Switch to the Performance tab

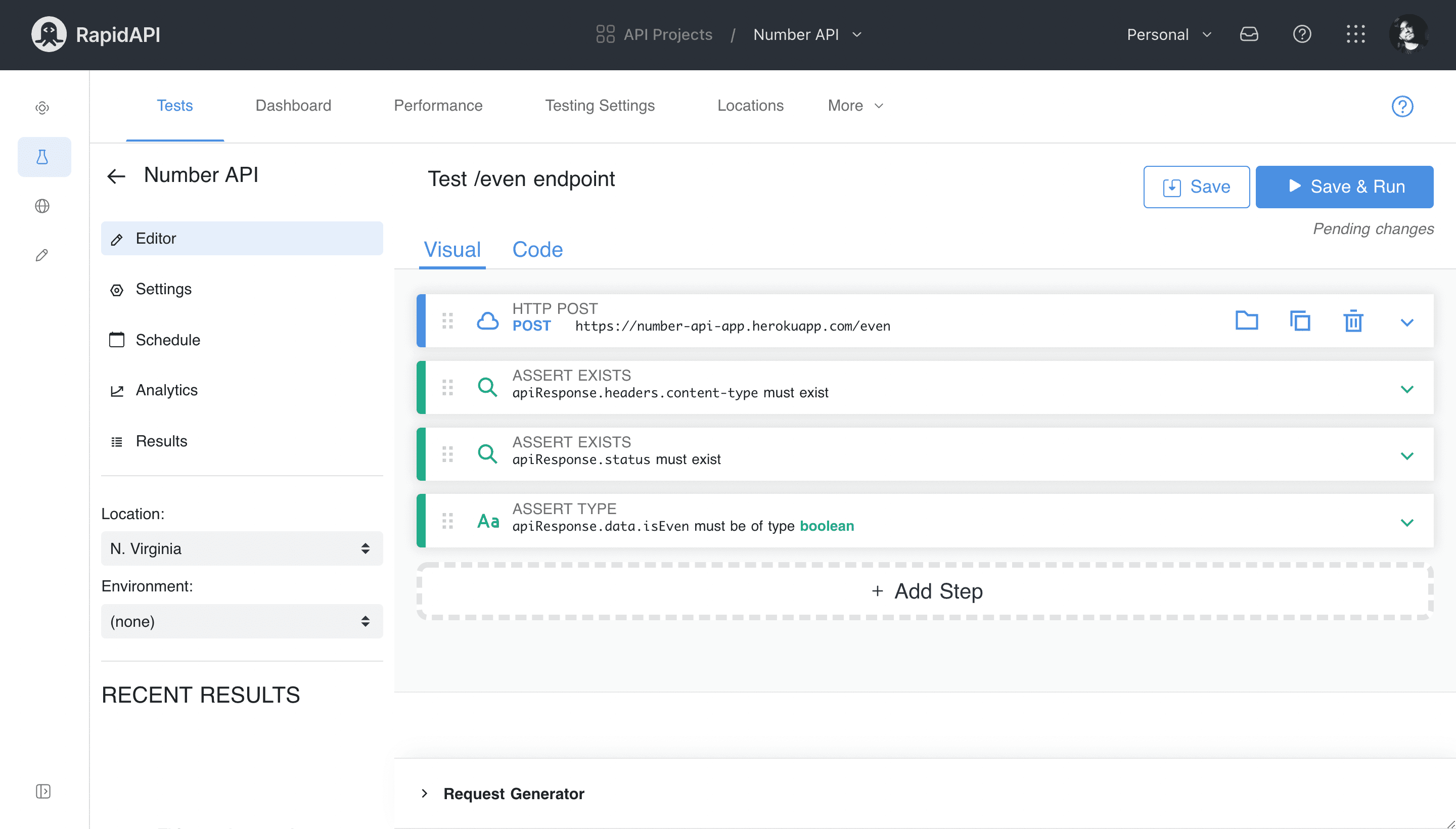438,105
